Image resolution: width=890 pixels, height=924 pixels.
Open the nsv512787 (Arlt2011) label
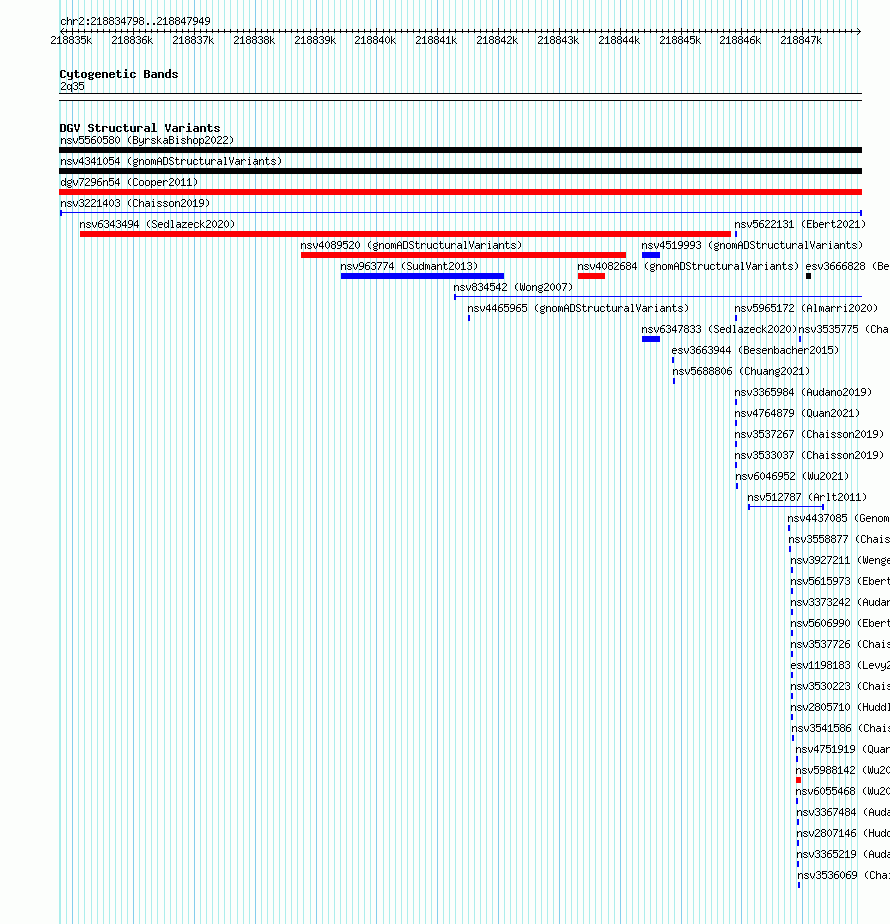point(807,497)
